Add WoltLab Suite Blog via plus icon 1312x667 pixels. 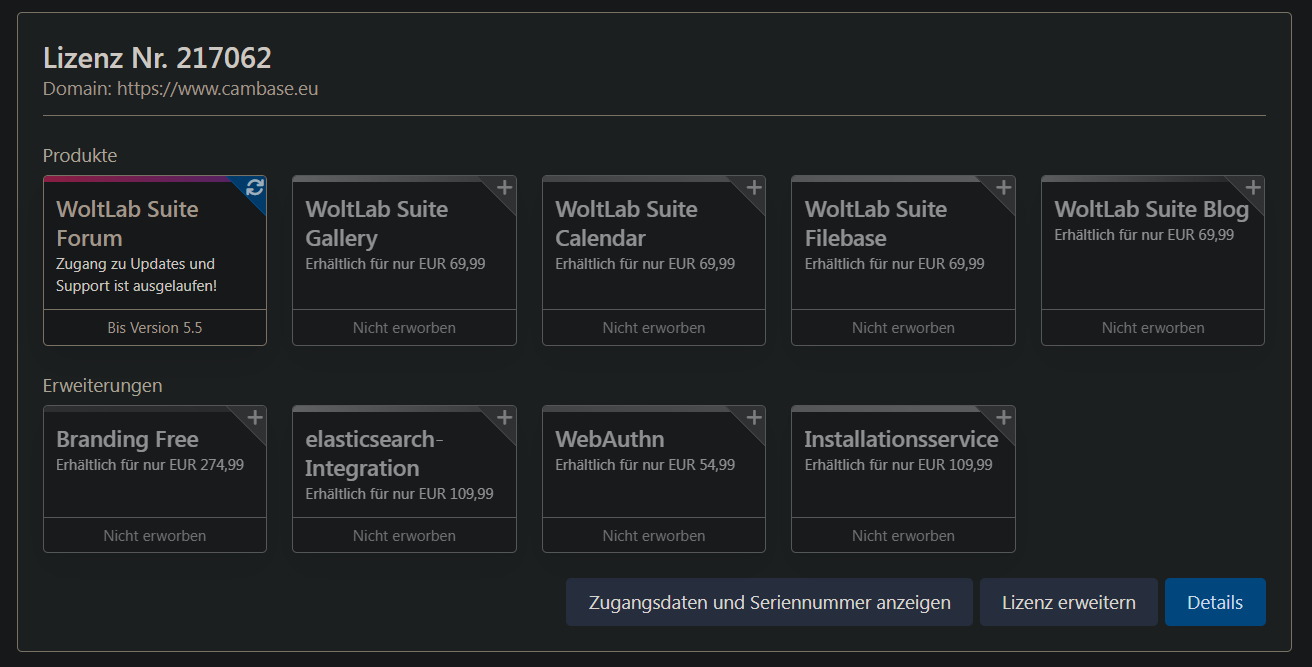[1253, 187]
